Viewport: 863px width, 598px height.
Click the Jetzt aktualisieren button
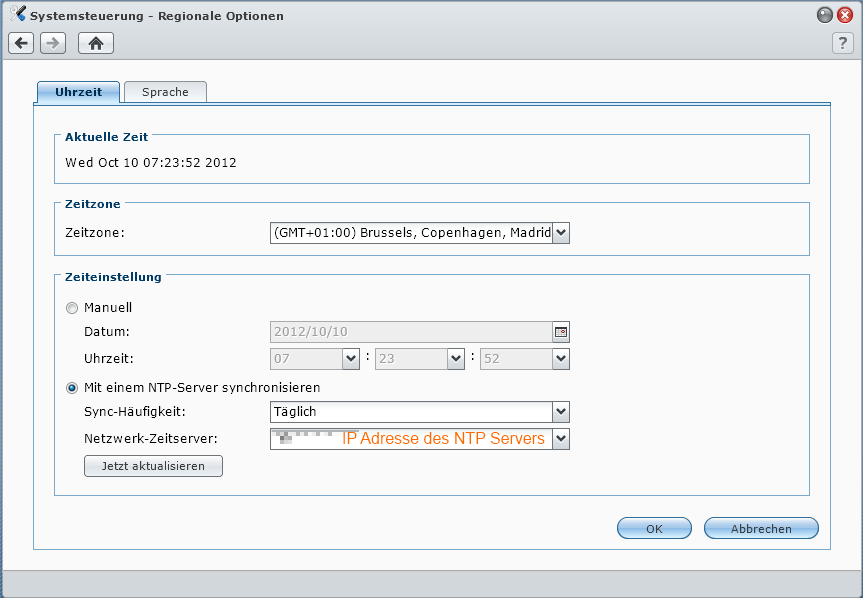click(153, 466)
